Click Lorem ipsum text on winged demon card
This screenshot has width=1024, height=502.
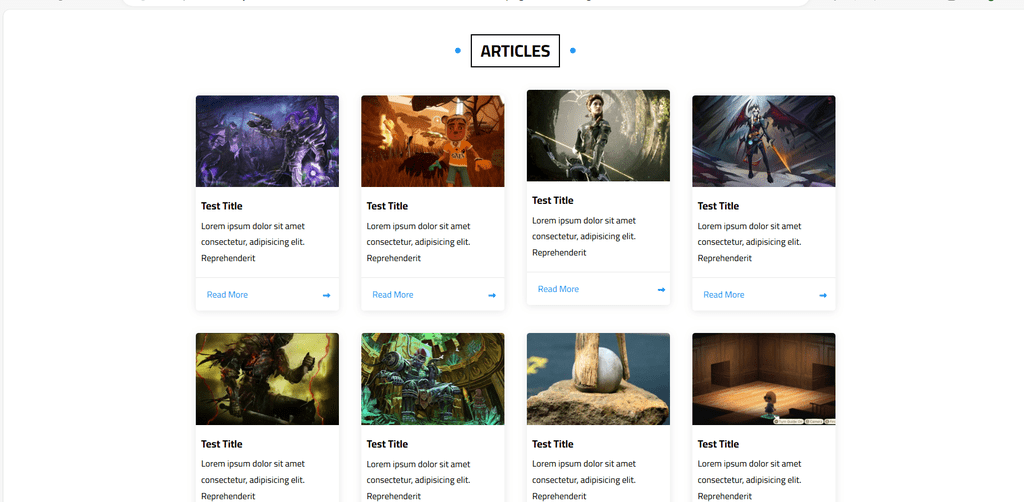tap(749, 242)
